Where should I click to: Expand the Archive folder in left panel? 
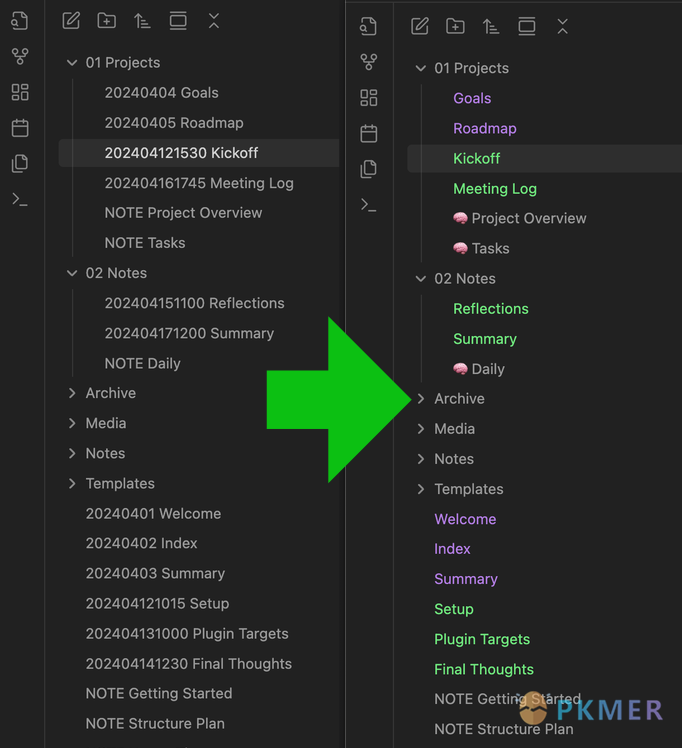(72, 393)
